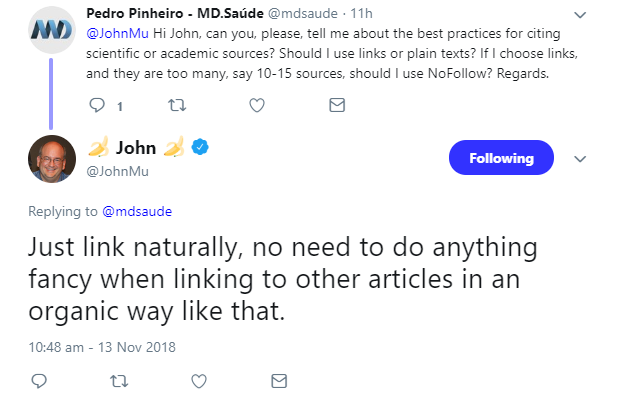
Task: Like Pedro Pinheiro's question tweet
Action: point(256,104)
